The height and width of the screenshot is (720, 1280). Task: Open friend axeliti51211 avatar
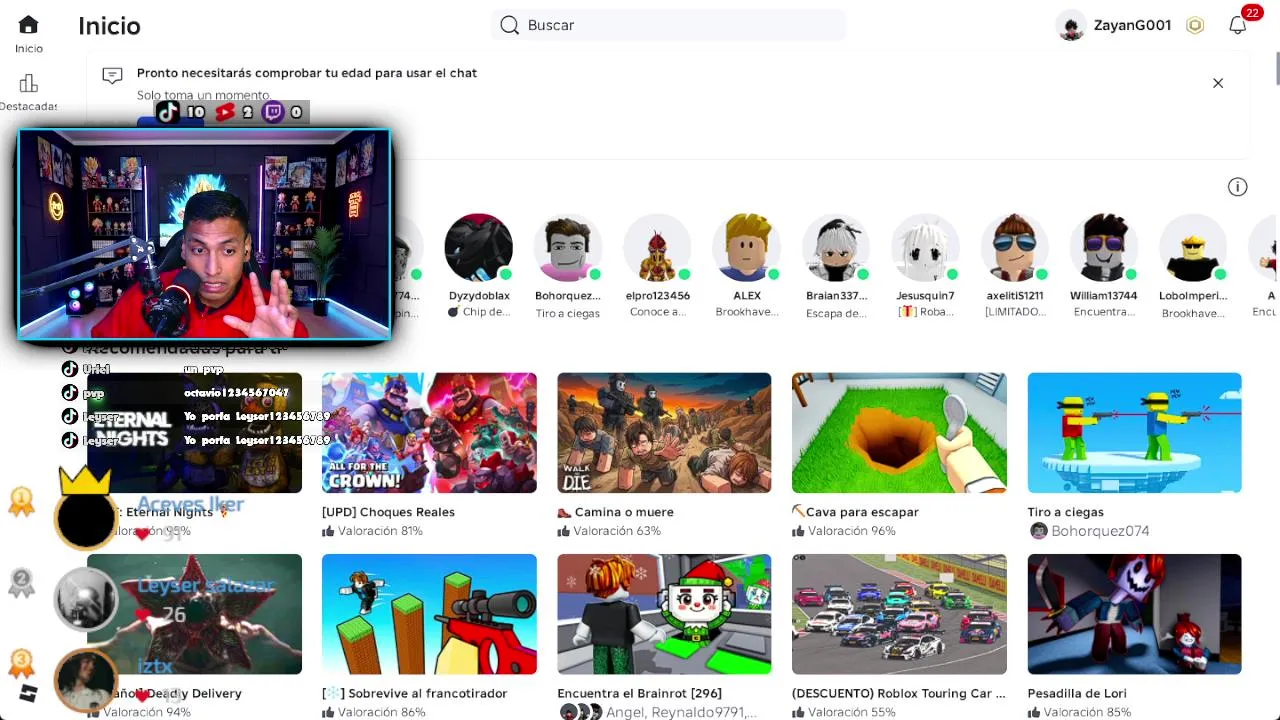coord(1015,248)
